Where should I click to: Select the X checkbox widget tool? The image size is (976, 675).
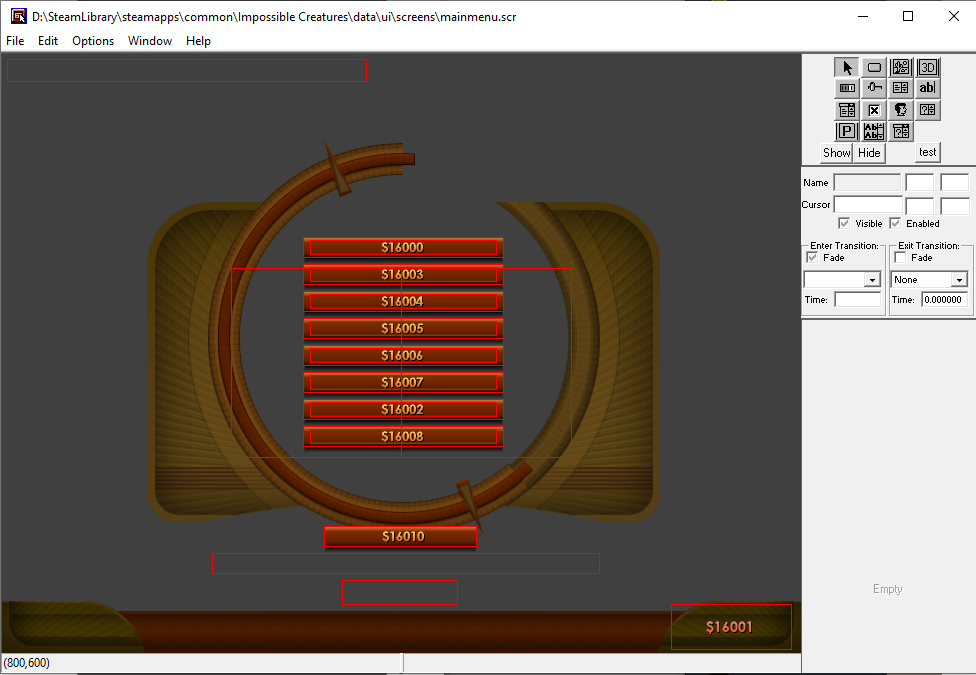(874, 110)
